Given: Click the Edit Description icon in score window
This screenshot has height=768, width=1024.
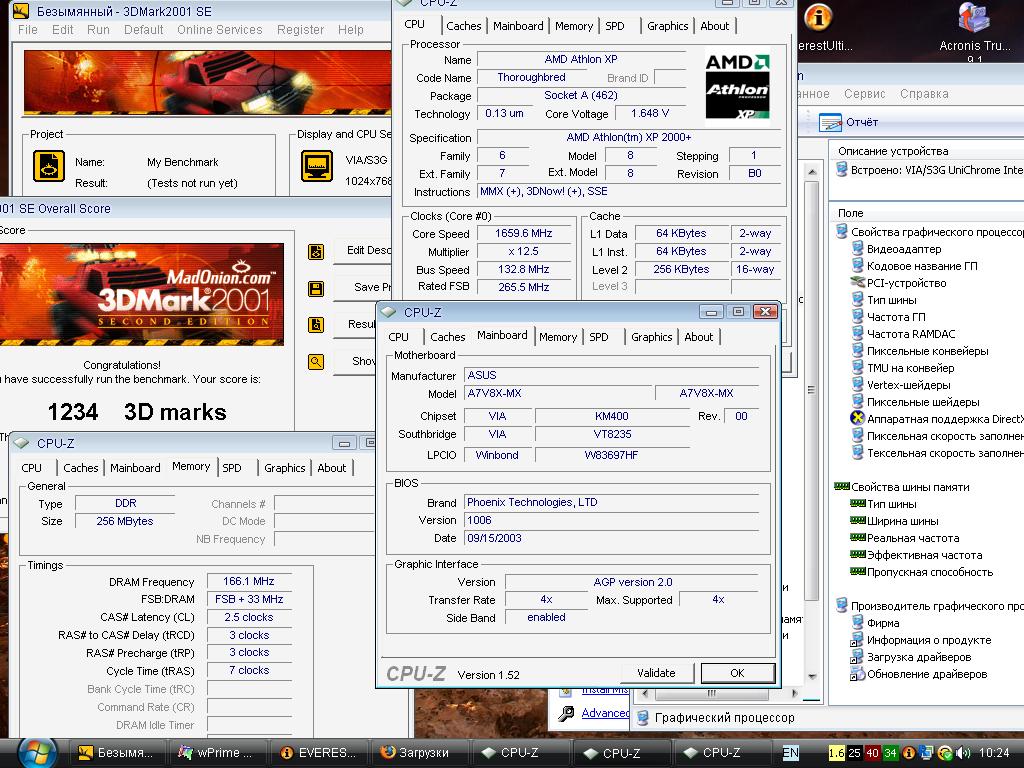Looking at the screenshot, I should [x=316, y=251].
